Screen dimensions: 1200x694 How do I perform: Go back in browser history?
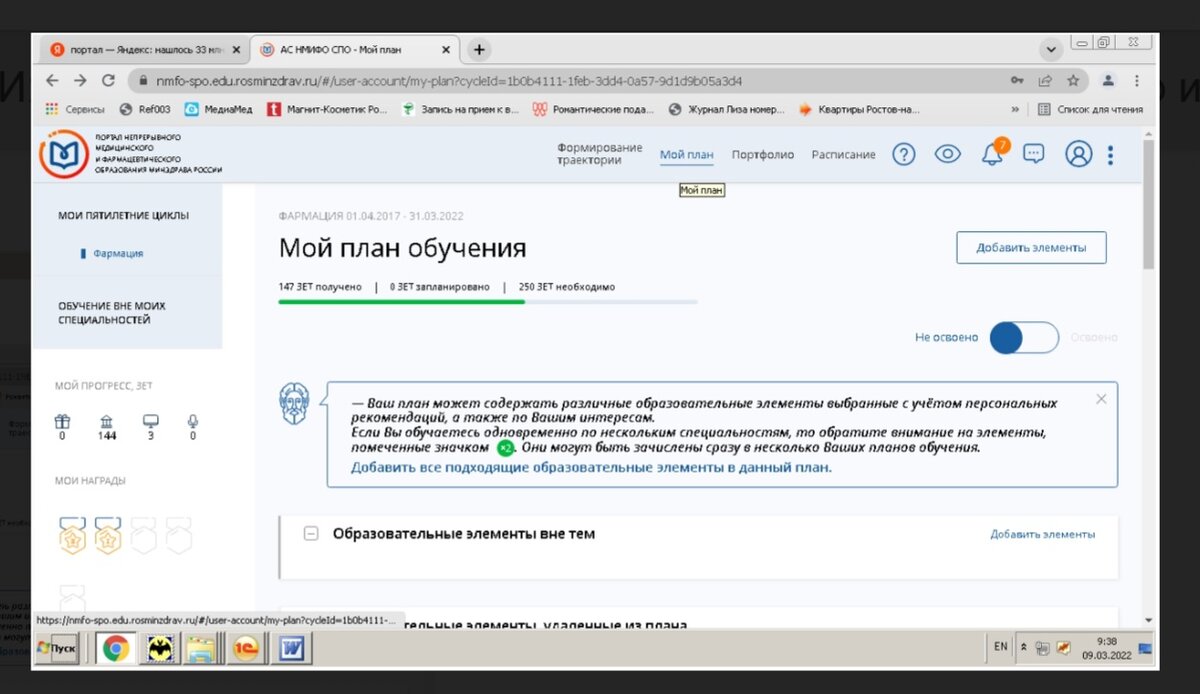[x=52, y=81]
